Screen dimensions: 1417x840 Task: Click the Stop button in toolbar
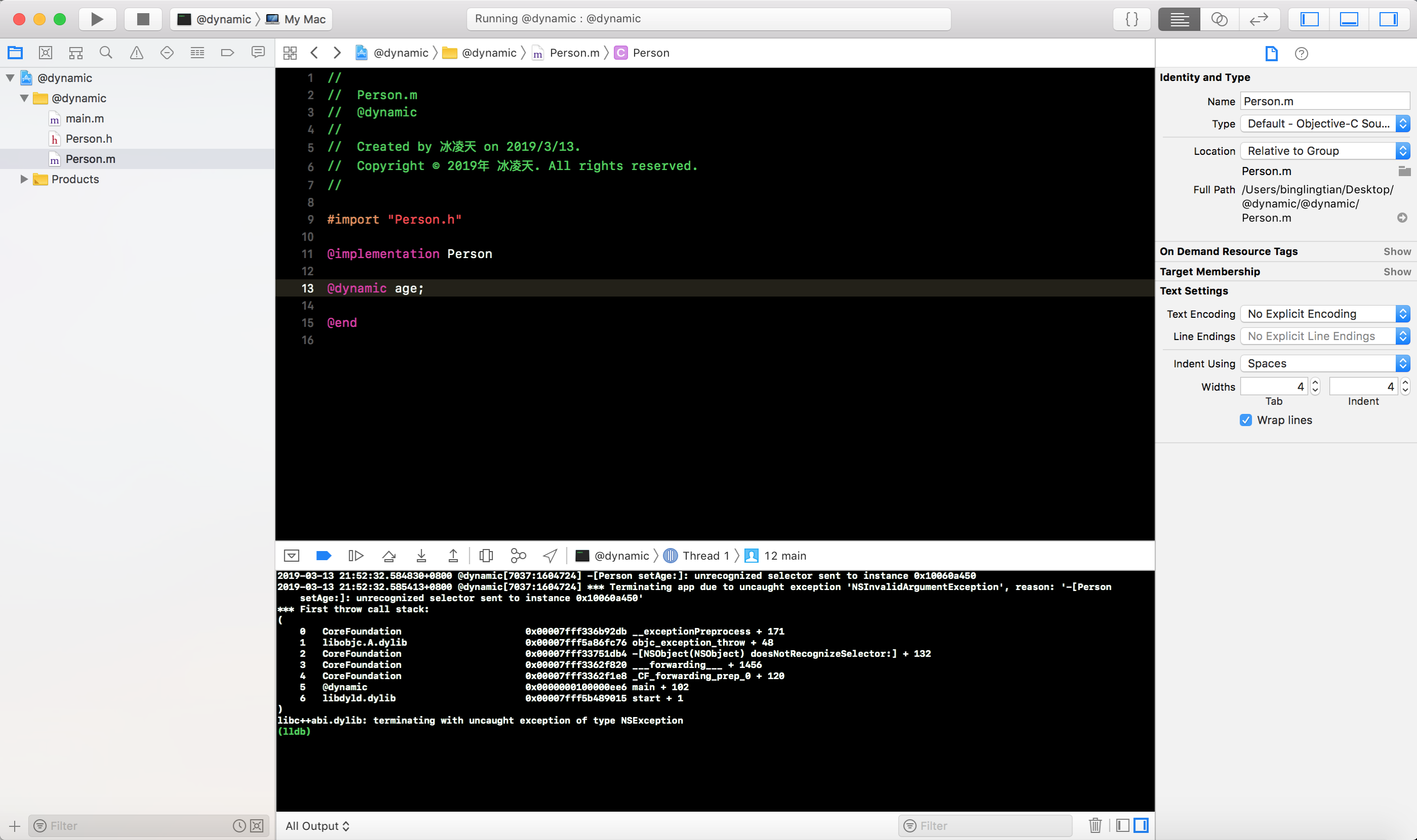pyautogui.click(x=143, y=19)
